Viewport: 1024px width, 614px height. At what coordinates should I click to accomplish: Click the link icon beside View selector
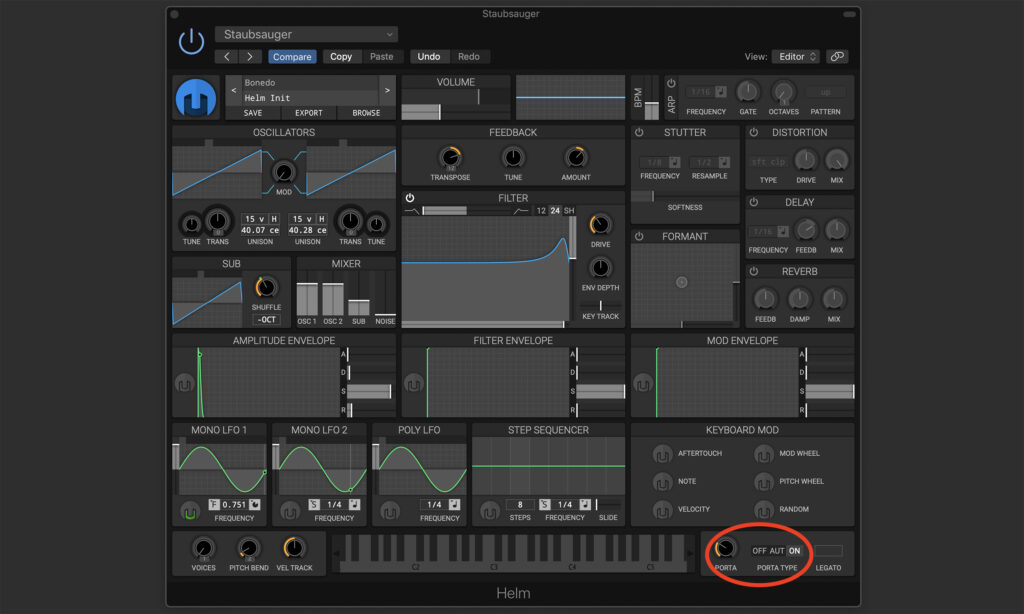(x=837, y=57)
